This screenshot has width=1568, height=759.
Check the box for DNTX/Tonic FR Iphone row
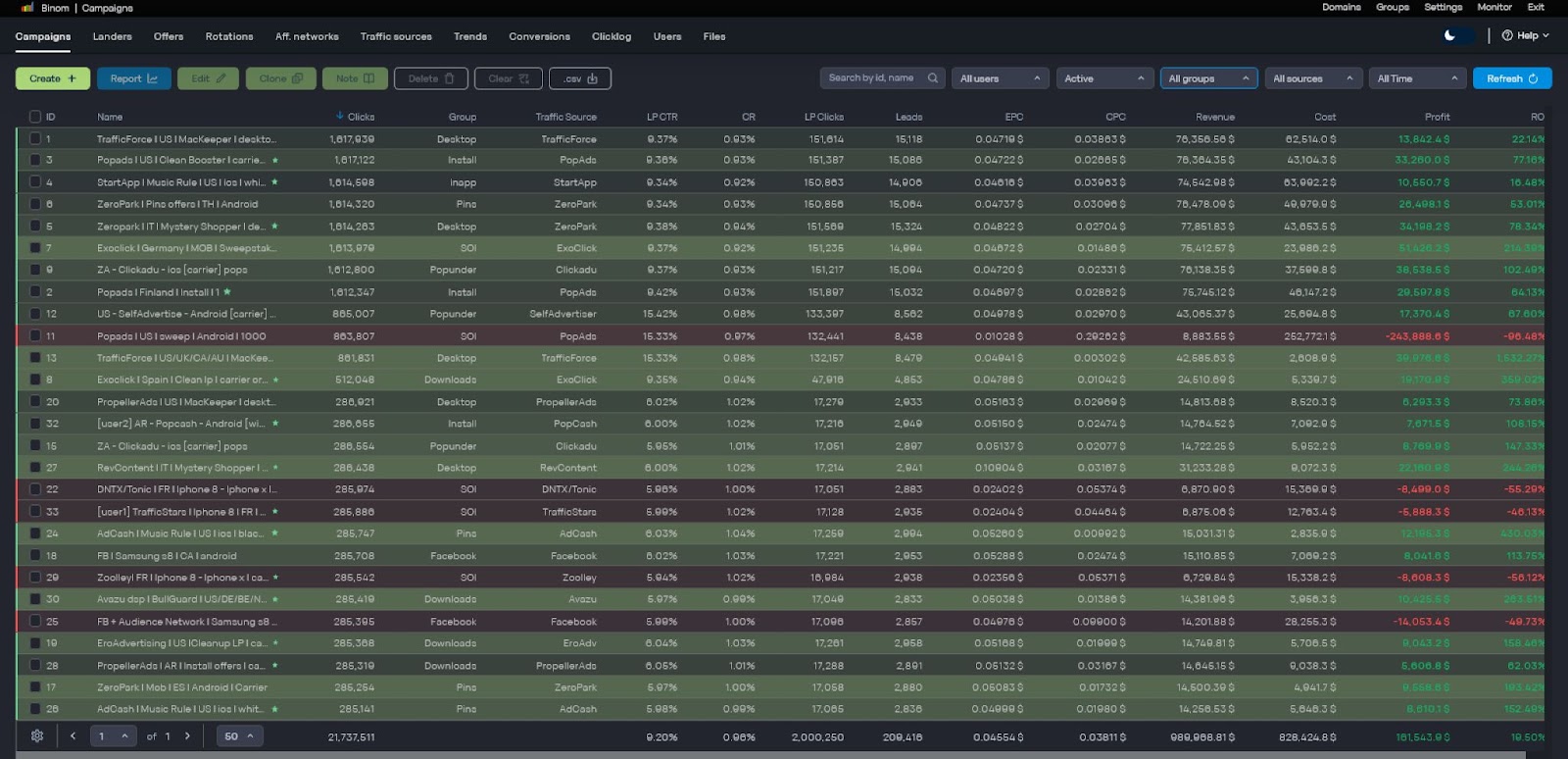pos(35,489)
